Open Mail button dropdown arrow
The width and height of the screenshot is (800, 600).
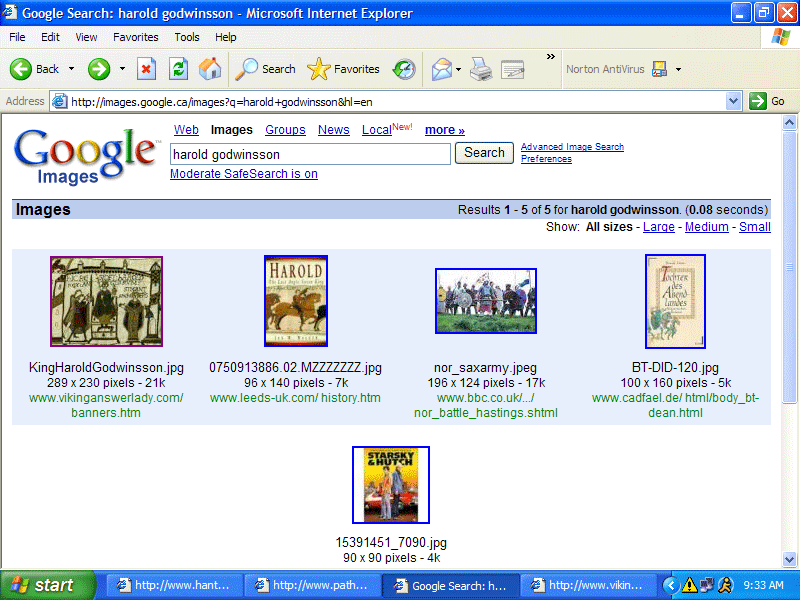click(458, 69)
